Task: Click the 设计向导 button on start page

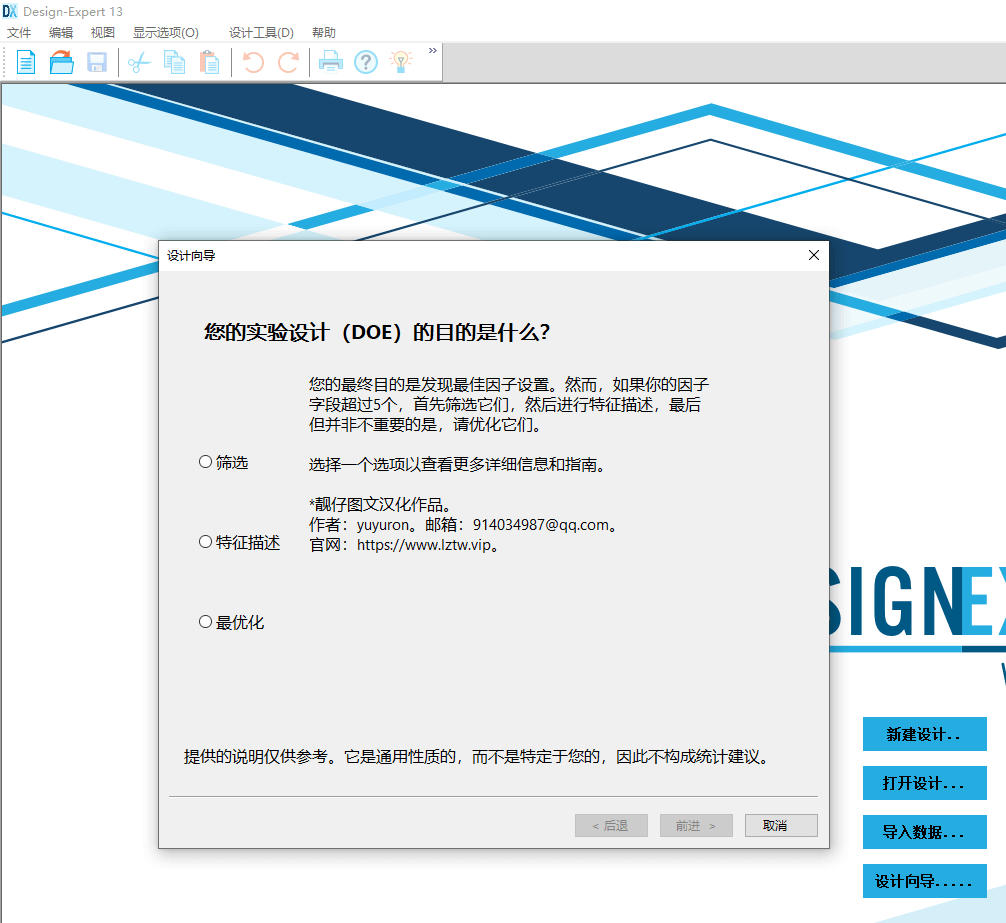Action: [925, 881]
